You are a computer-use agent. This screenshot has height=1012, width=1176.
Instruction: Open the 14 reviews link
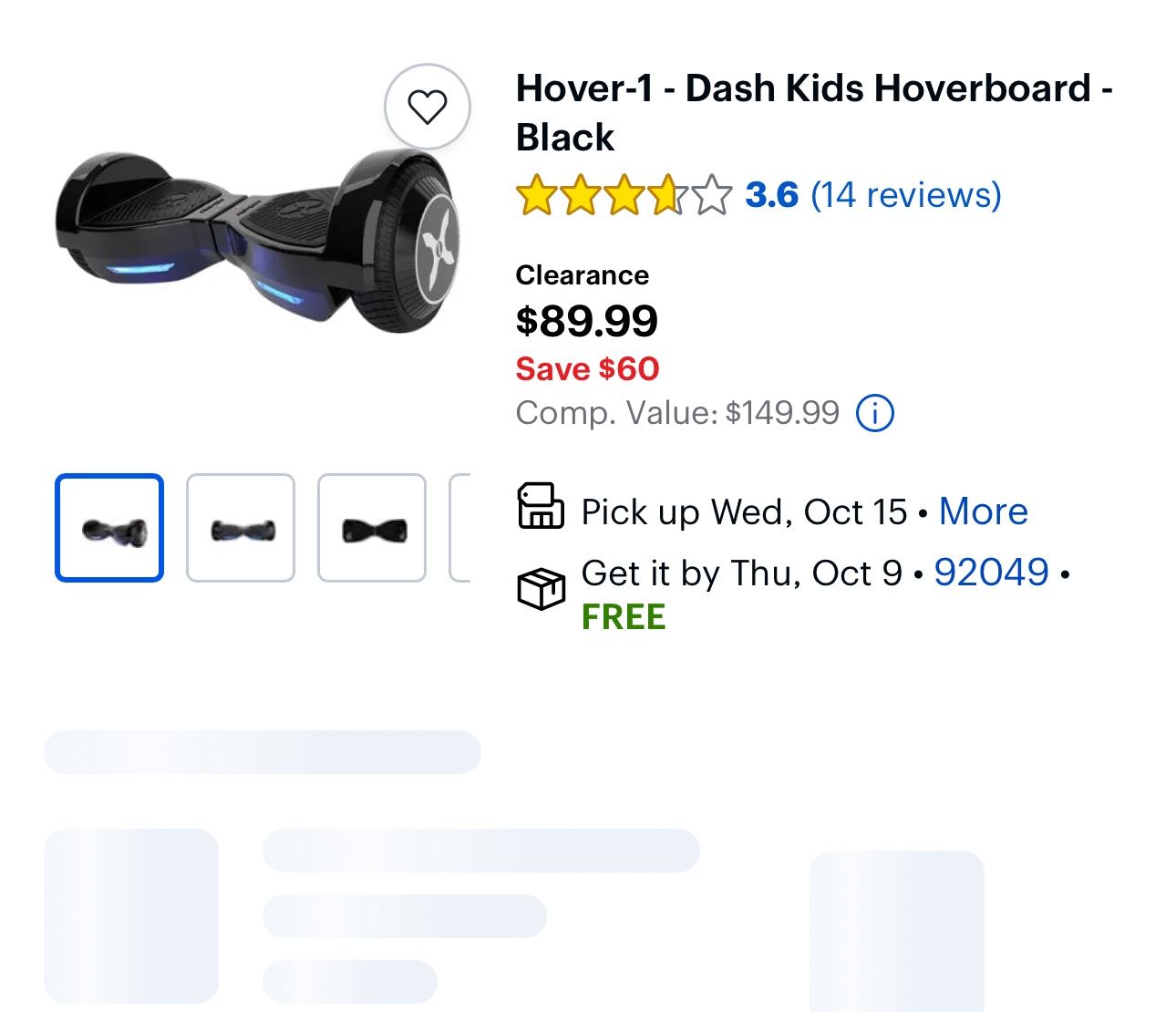(906, 195)
